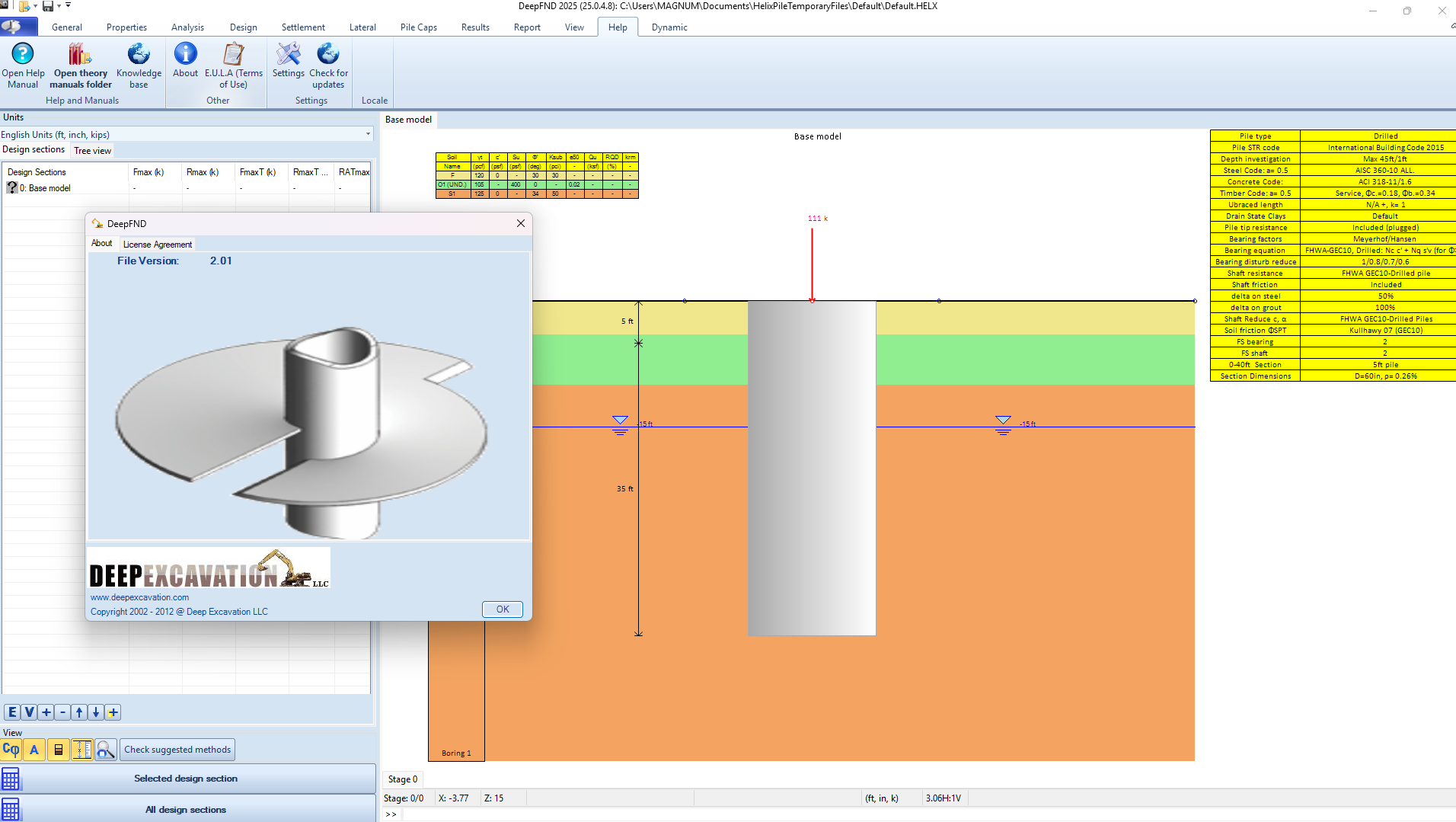Open the View ribbon tab

pos(574,27)
